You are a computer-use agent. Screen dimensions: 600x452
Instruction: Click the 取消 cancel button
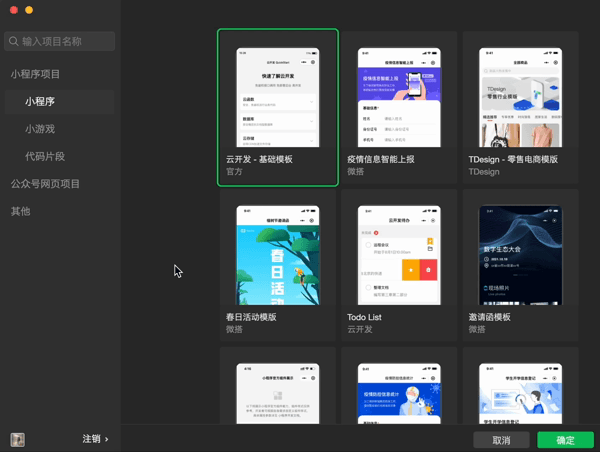tap(501, 440)
